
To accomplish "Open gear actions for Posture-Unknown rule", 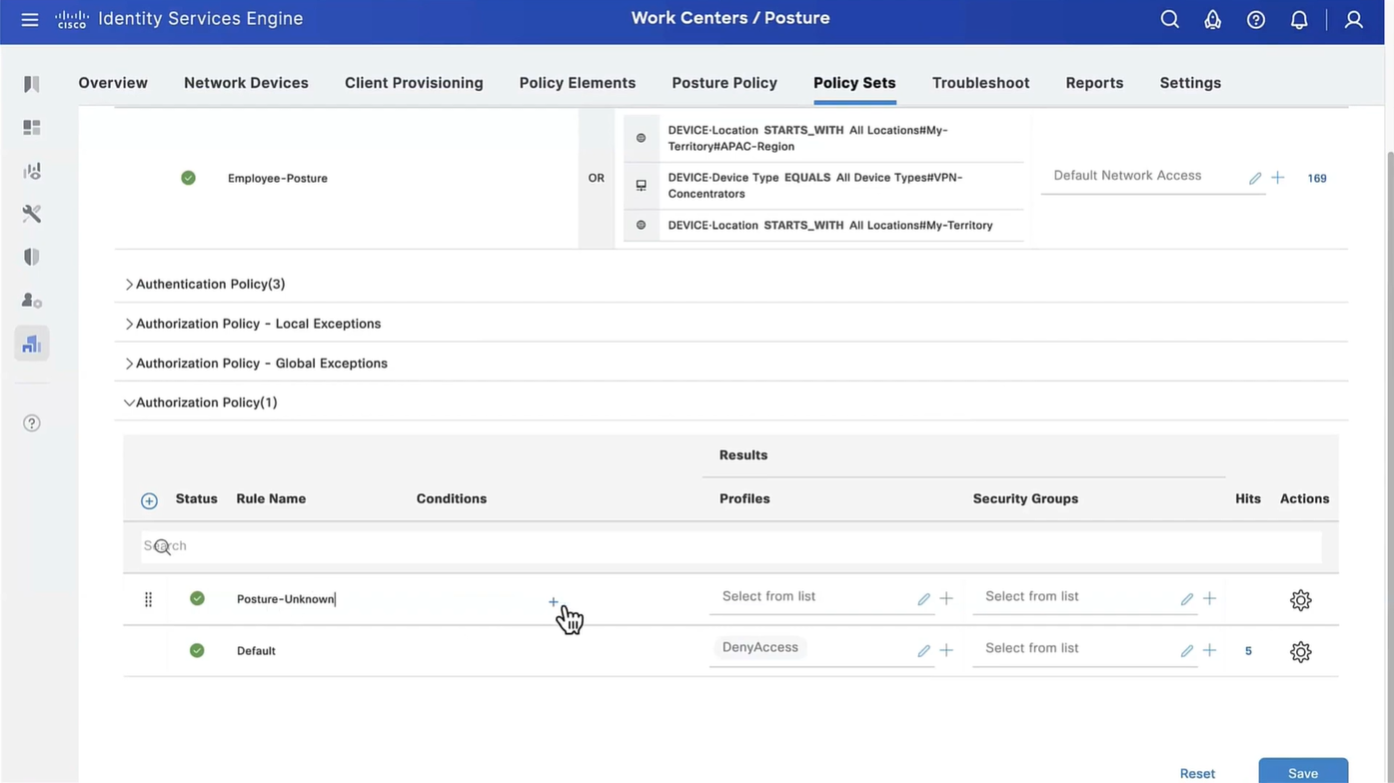I will [x=1300, y=600].
